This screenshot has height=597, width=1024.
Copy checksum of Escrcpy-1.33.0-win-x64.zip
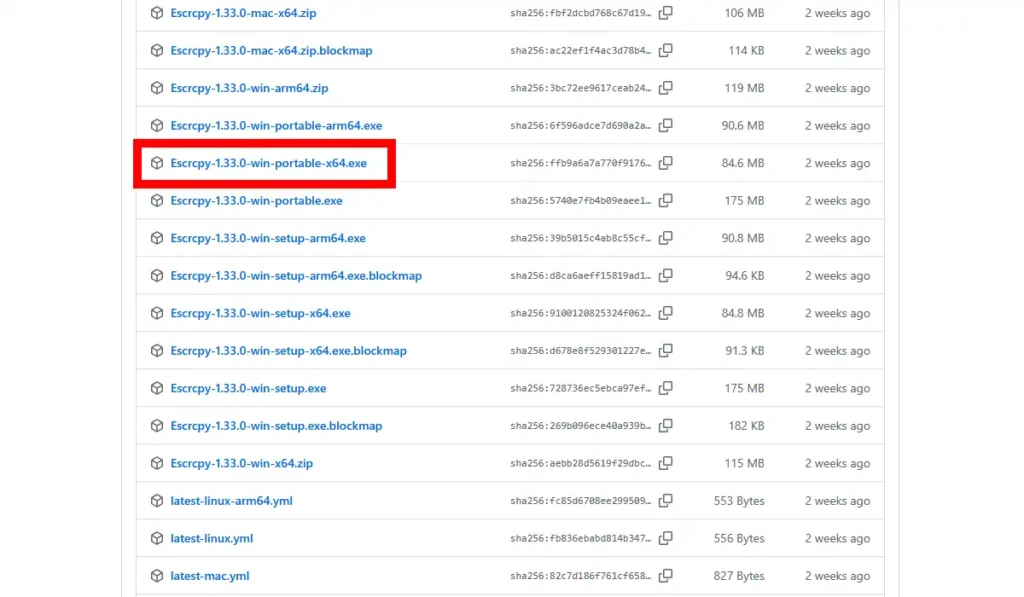pyautogui.click(x=665, y=463)
